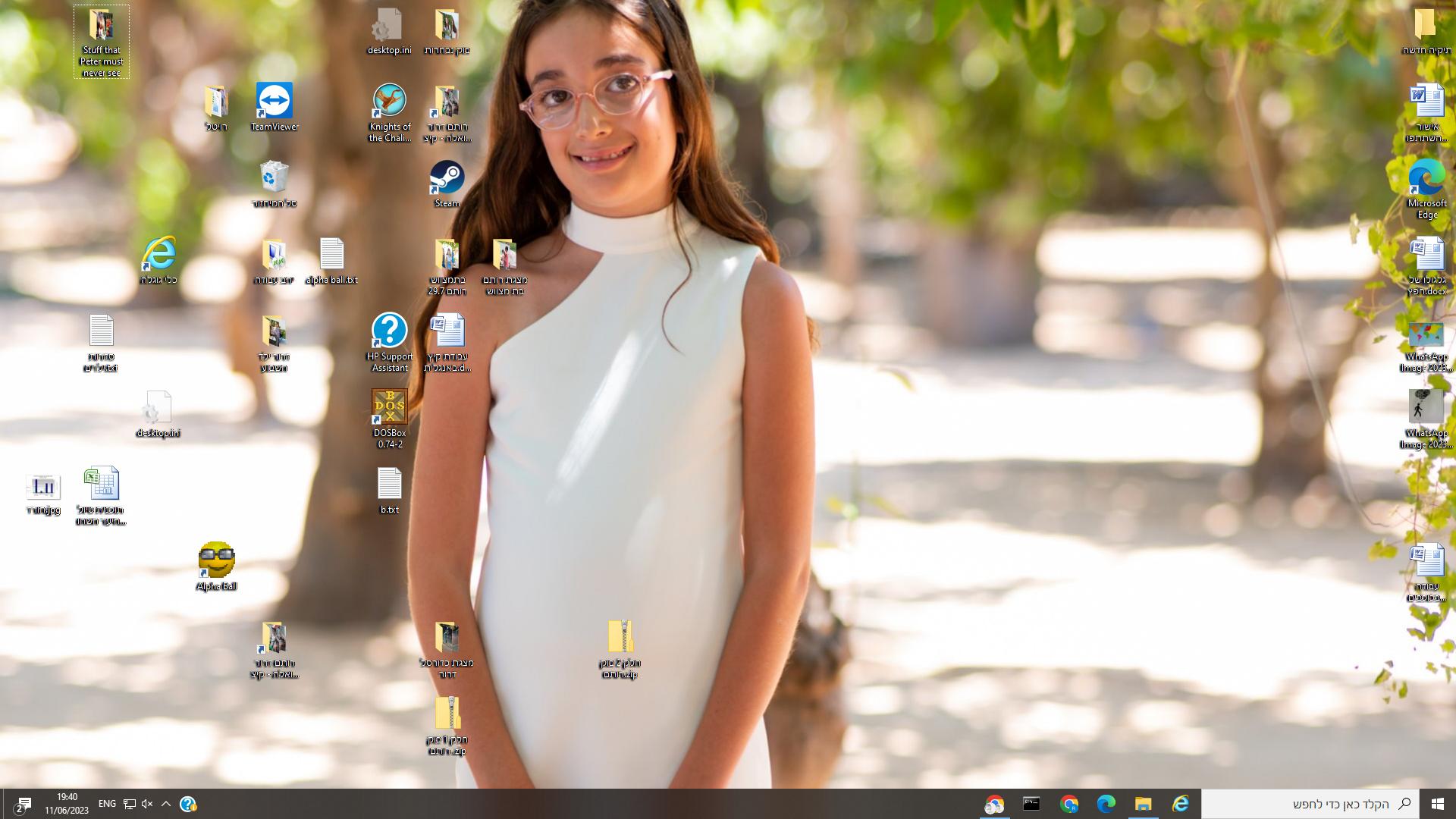Open the clock showing 19:40
The image size is (1456, 819).
pyautogui.click(x=67, y=804)
